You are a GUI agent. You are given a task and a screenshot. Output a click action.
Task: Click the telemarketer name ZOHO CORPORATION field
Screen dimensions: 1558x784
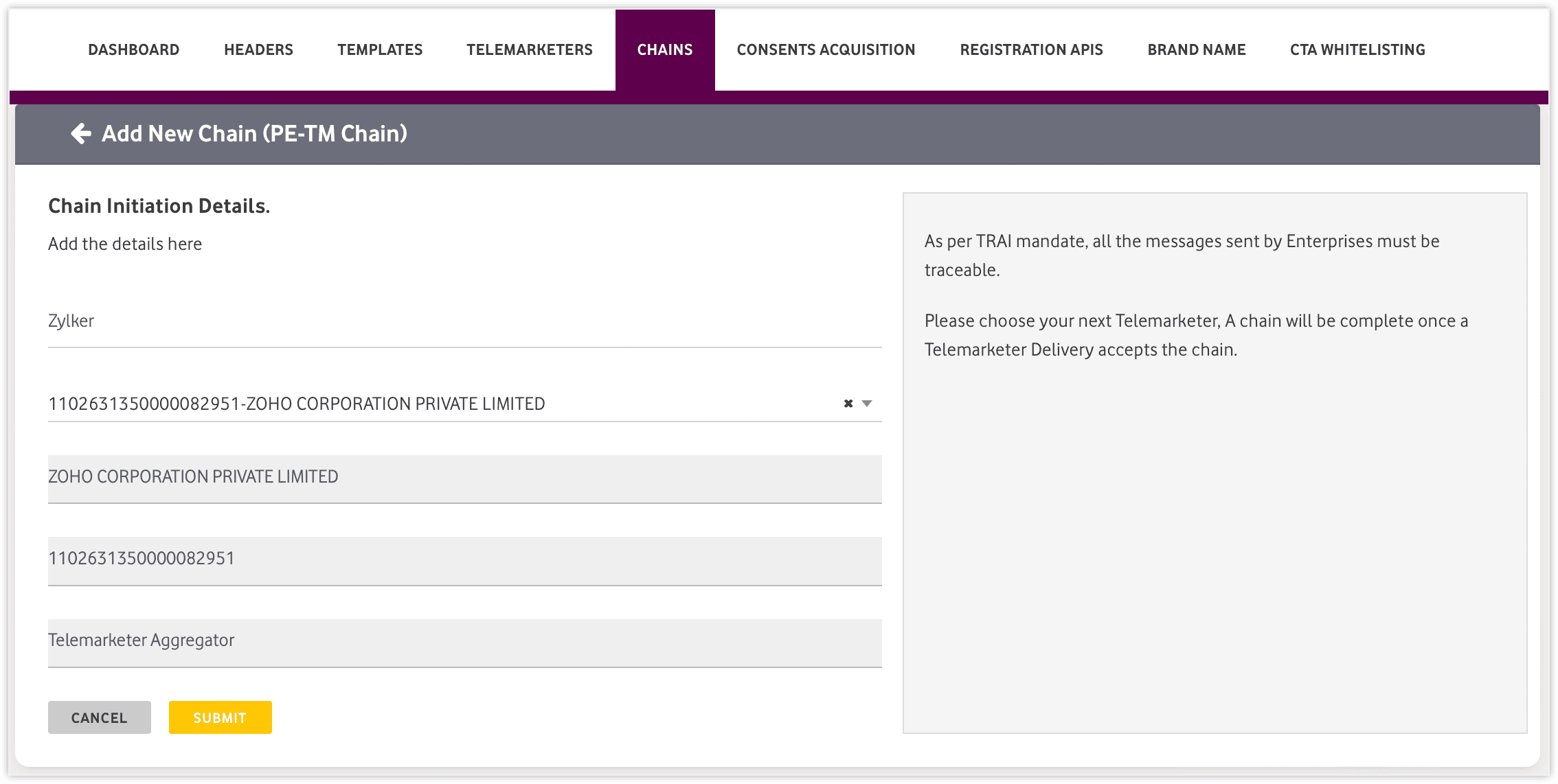[x=464, y=478]
